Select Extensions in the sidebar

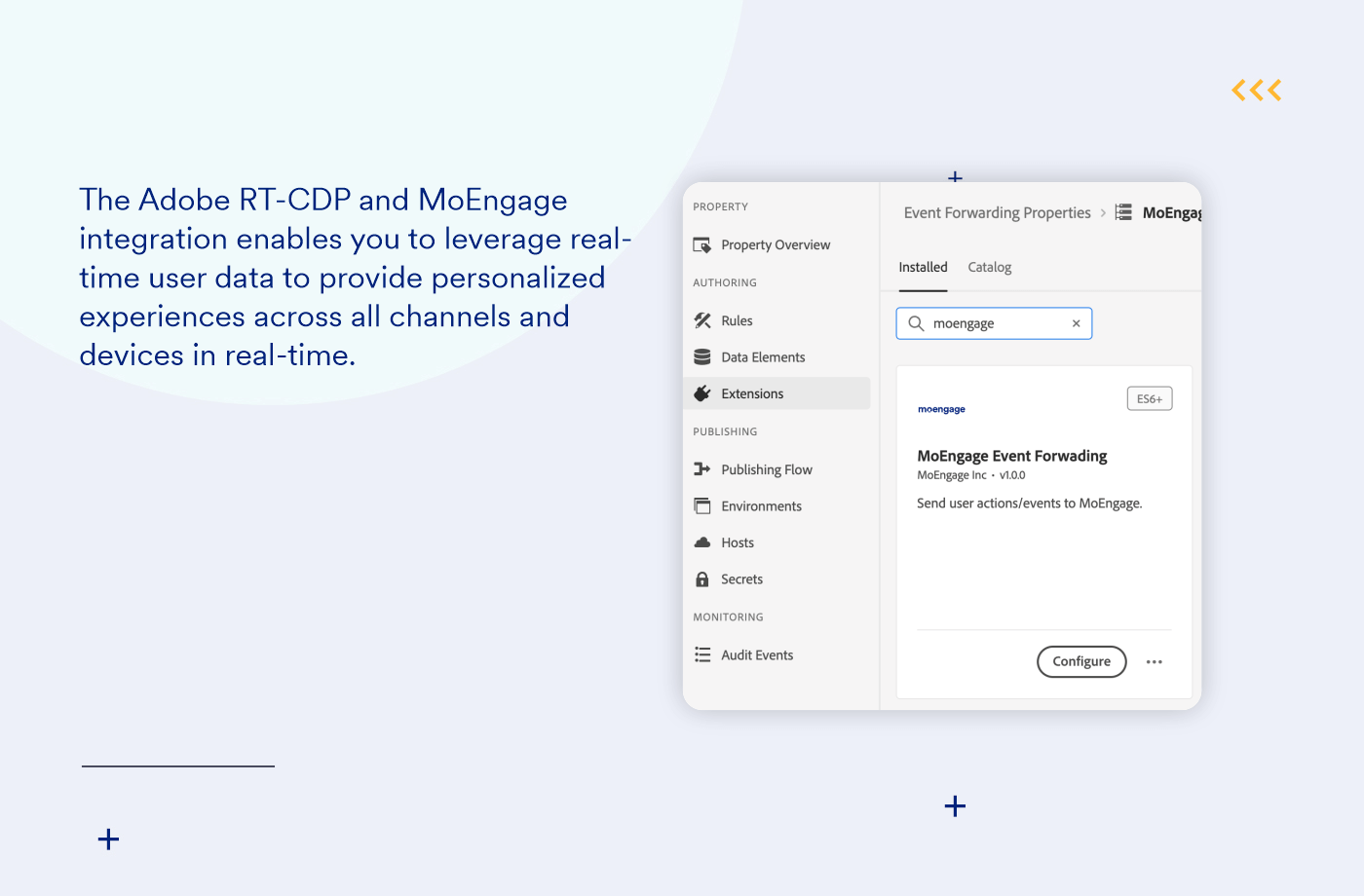coord(777,393)
